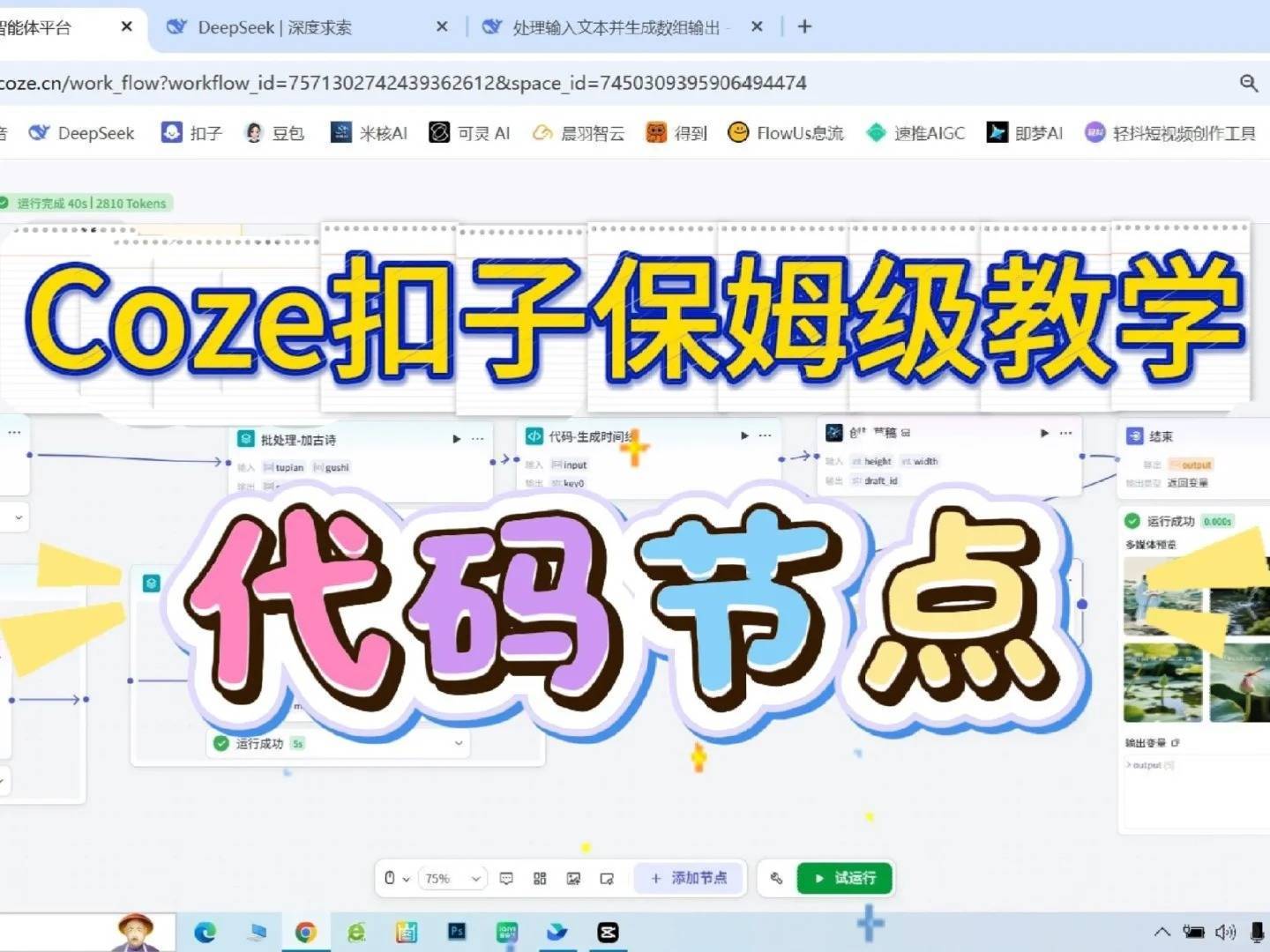Open the 即梦AI bookmark link
Viewport: 1270px width, 952px height.
tap(1037, 132)
